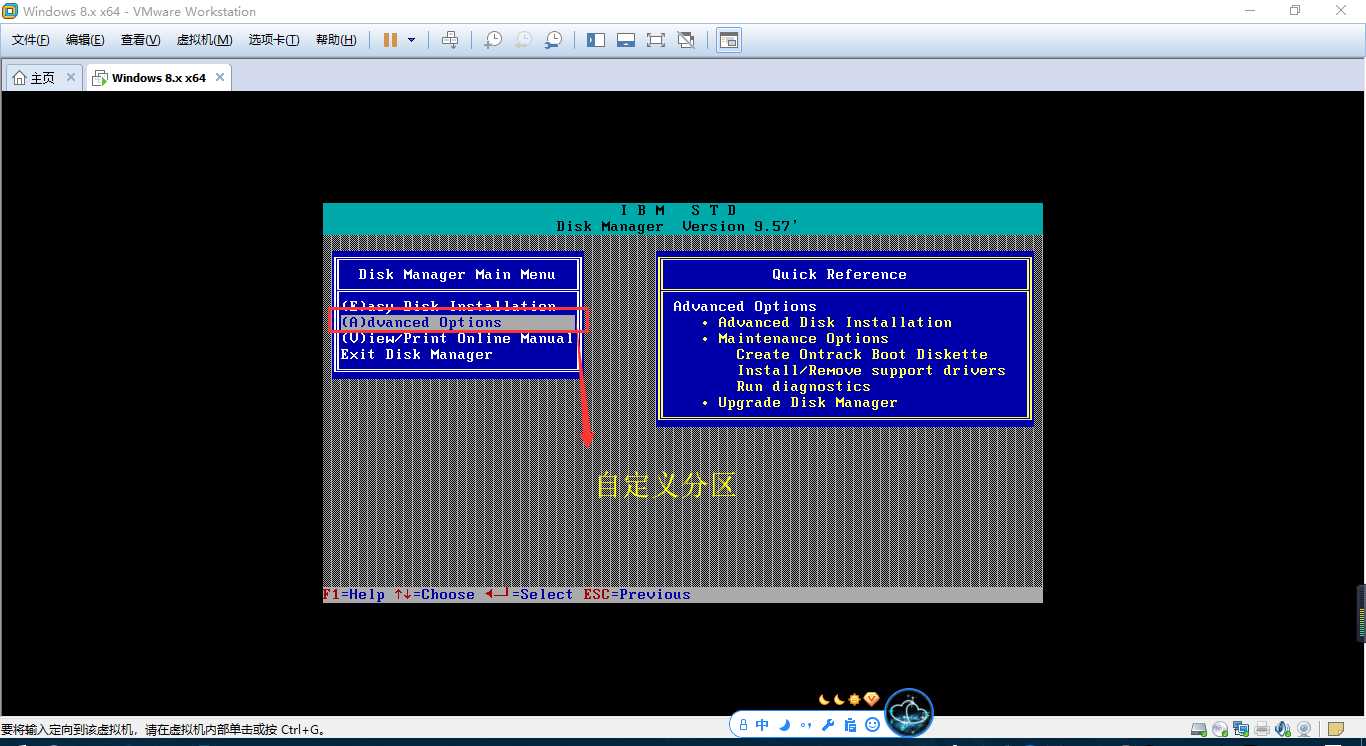Open the snapshot manager
Image resolution: width=1366 pixels, height=746 pixels.
553,40
